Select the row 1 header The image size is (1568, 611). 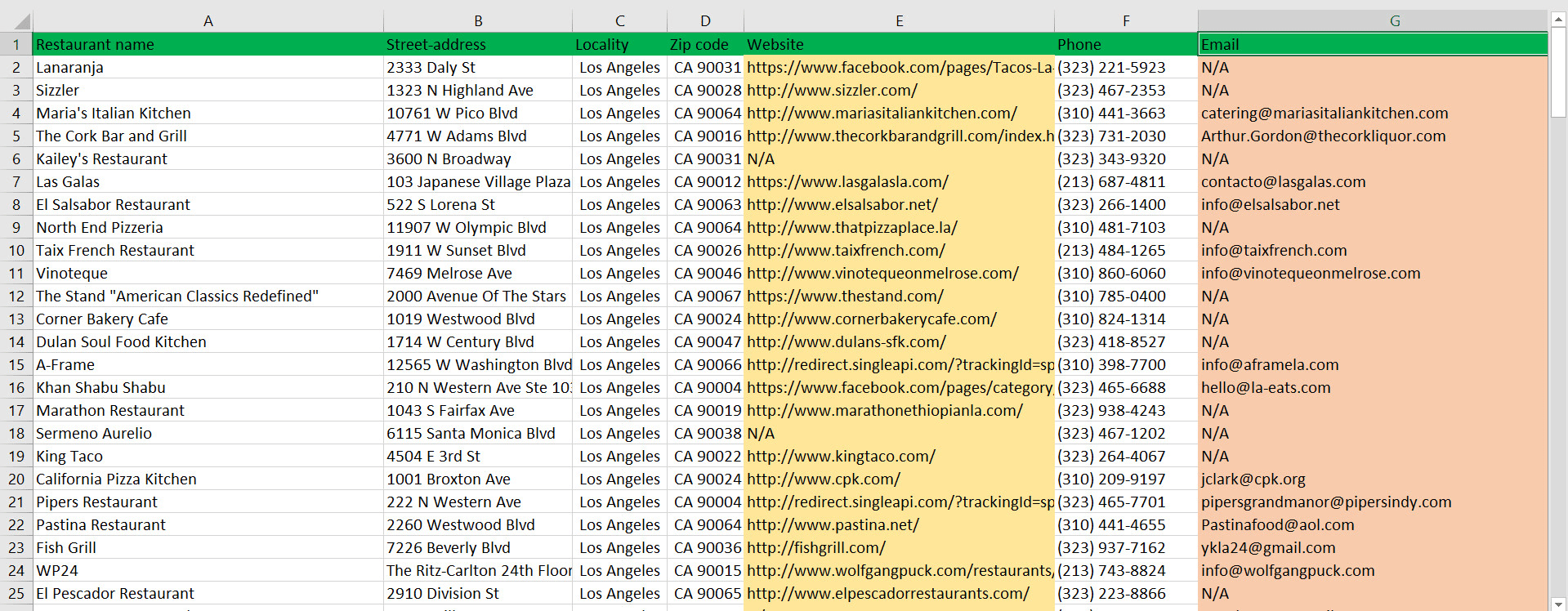pyautogui.click(x=16, y=45)
